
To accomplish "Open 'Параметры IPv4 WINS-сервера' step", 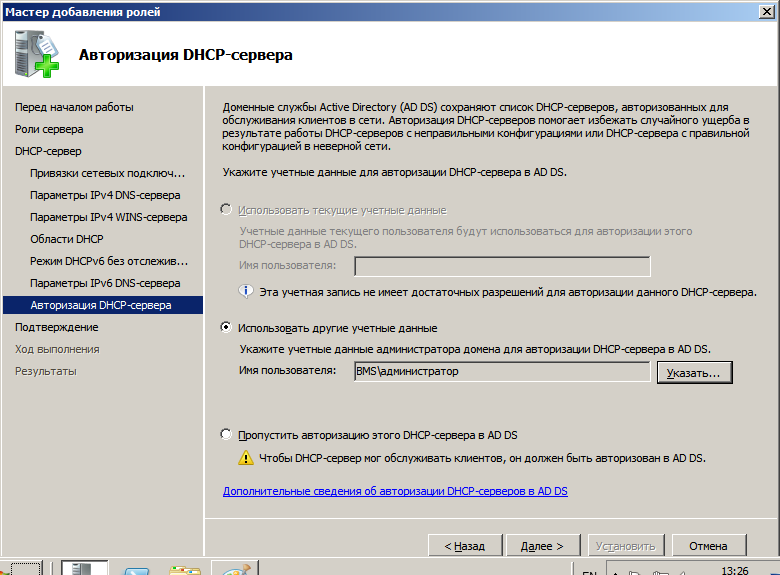I will pyautogui.click(x=108, y=217).
